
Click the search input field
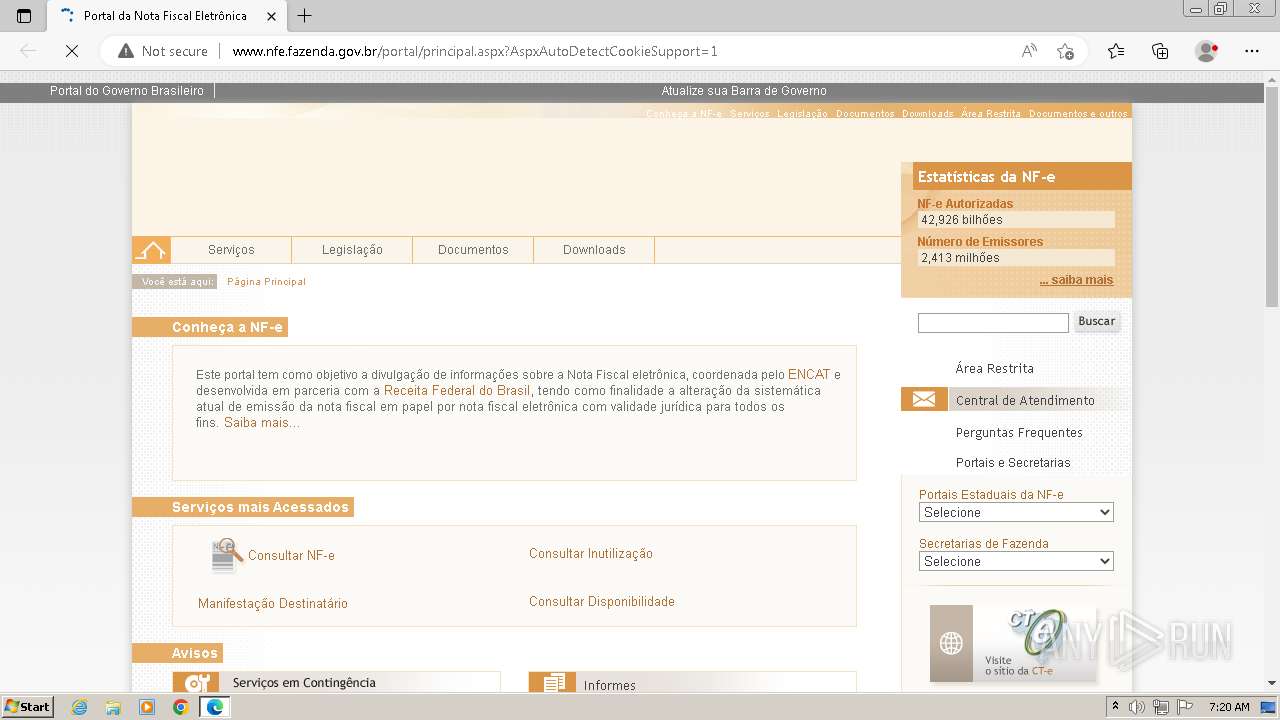(x=993, y=322)
